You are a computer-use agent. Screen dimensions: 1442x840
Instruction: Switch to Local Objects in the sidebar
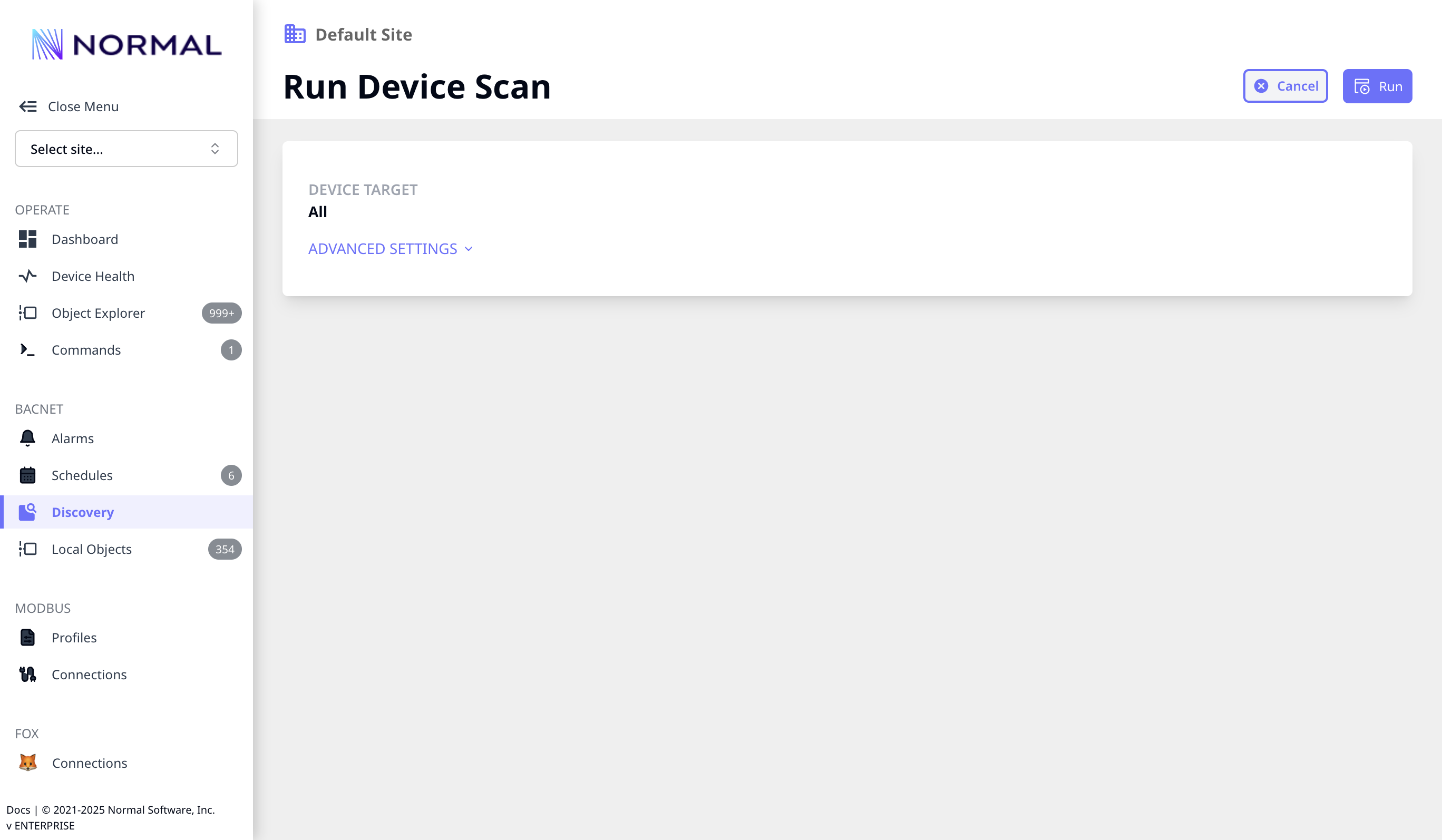[91, 549]
